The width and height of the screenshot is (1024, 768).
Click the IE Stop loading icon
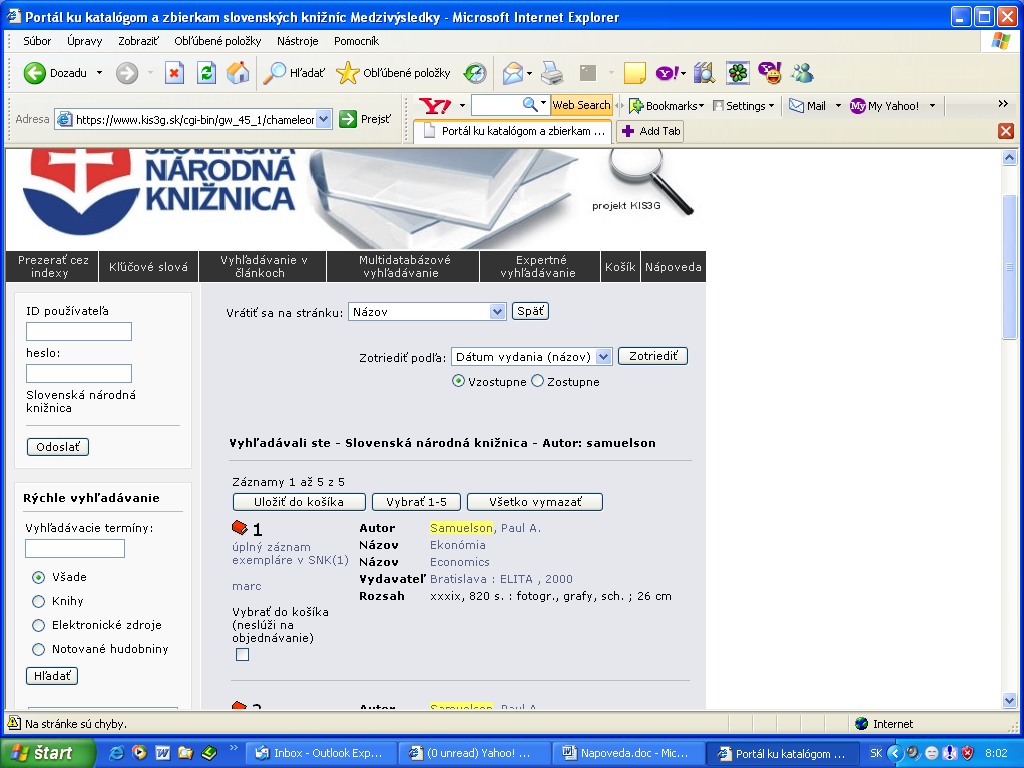(x=174, y=73)
